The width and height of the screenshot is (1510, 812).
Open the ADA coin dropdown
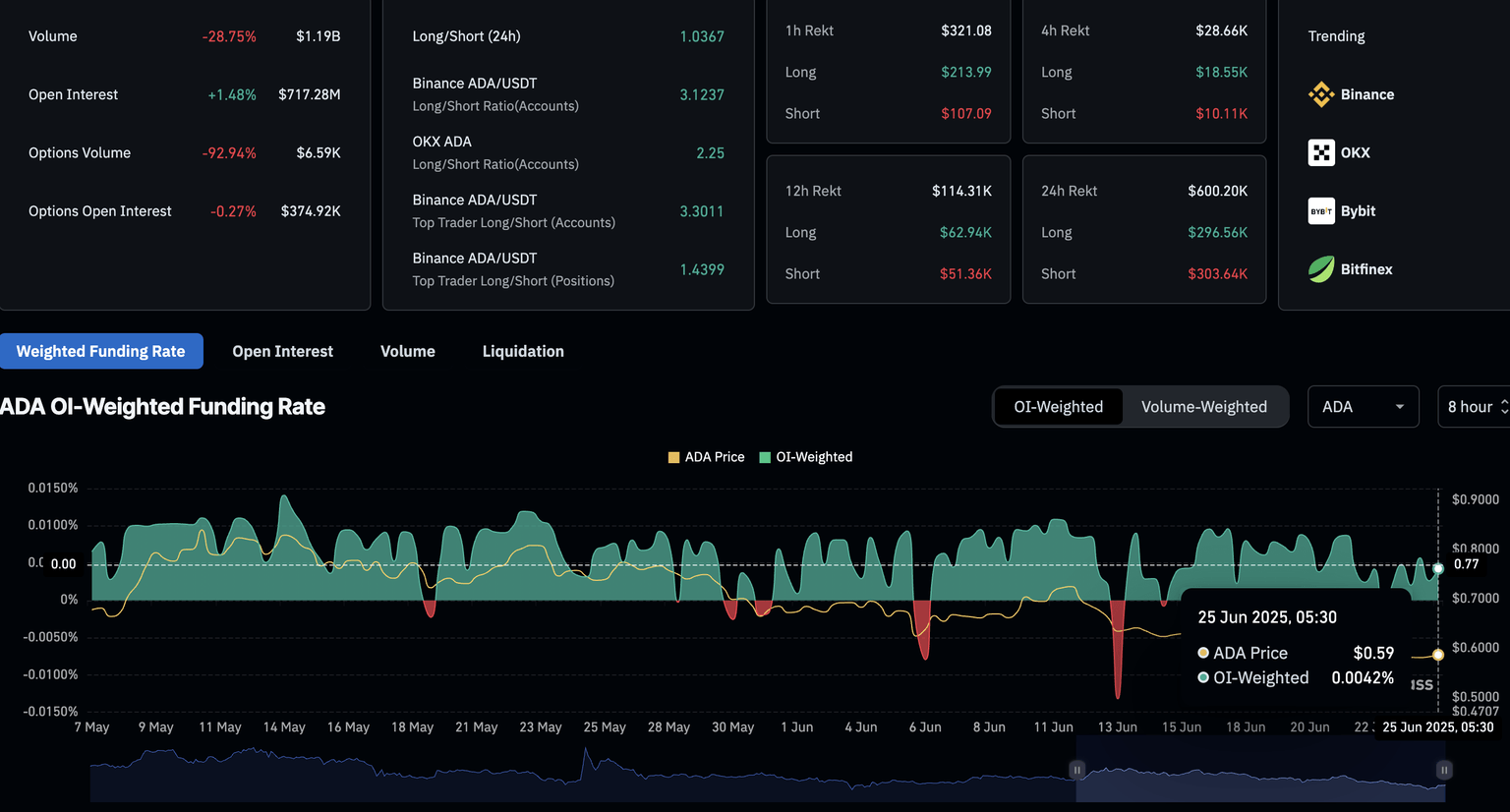point(1362,407)
